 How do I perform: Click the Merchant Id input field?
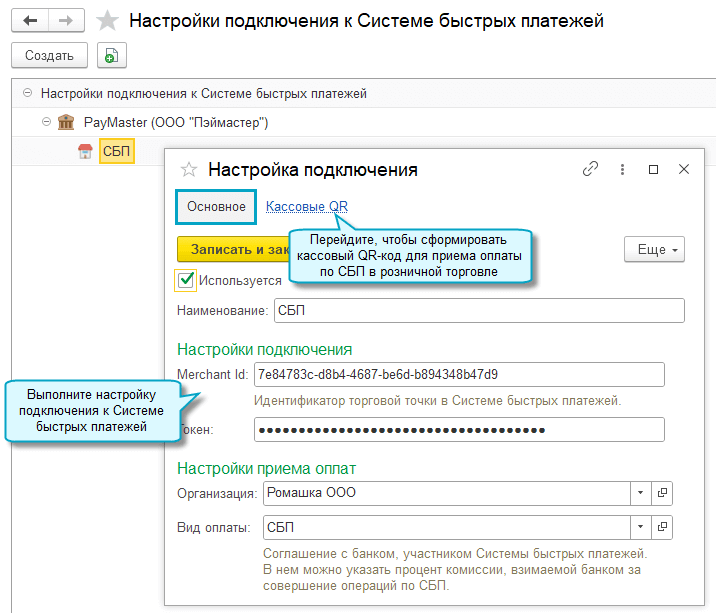point(459,375)
